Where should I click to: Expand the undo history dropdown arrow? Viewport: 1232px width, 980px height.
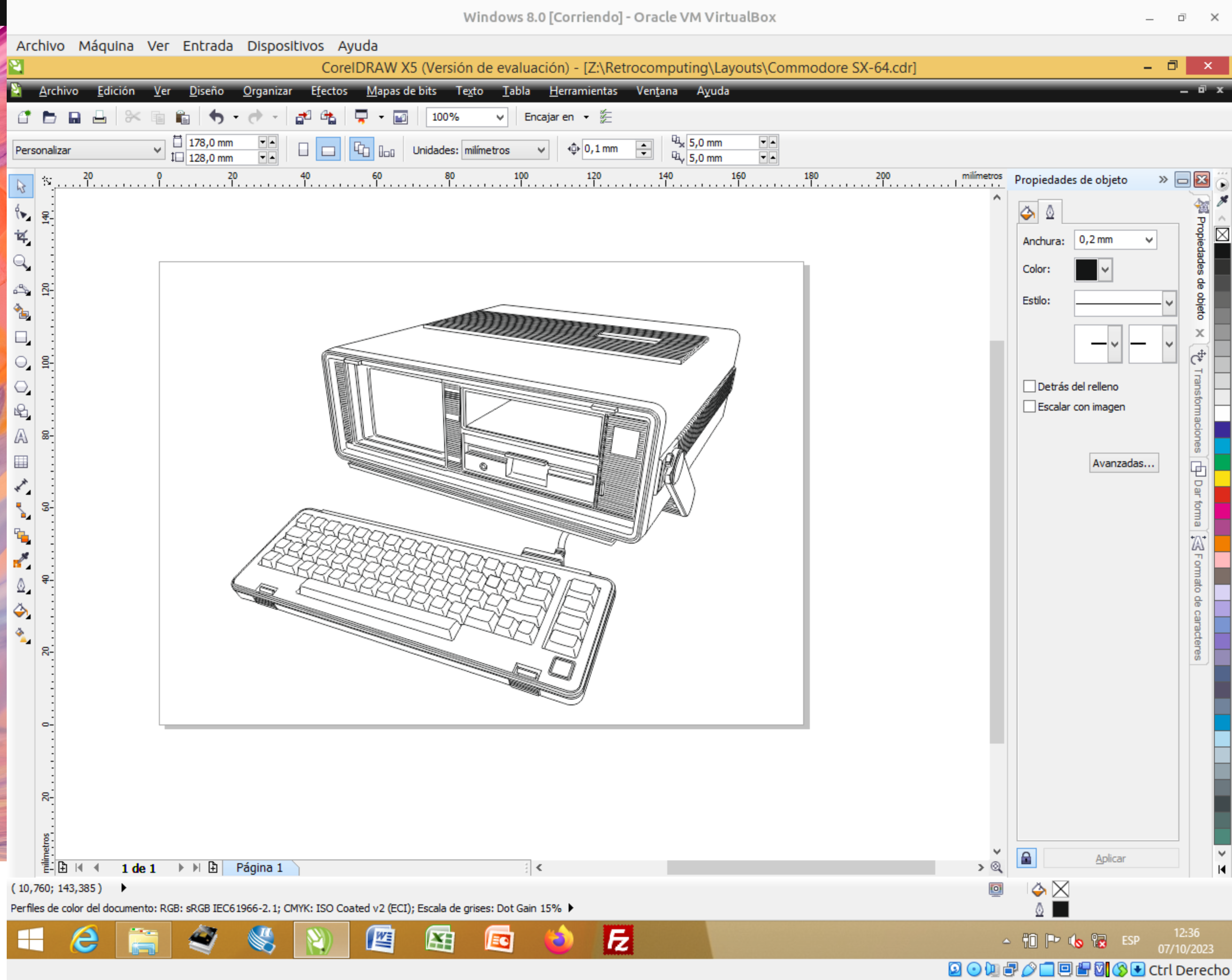(235, 117)
